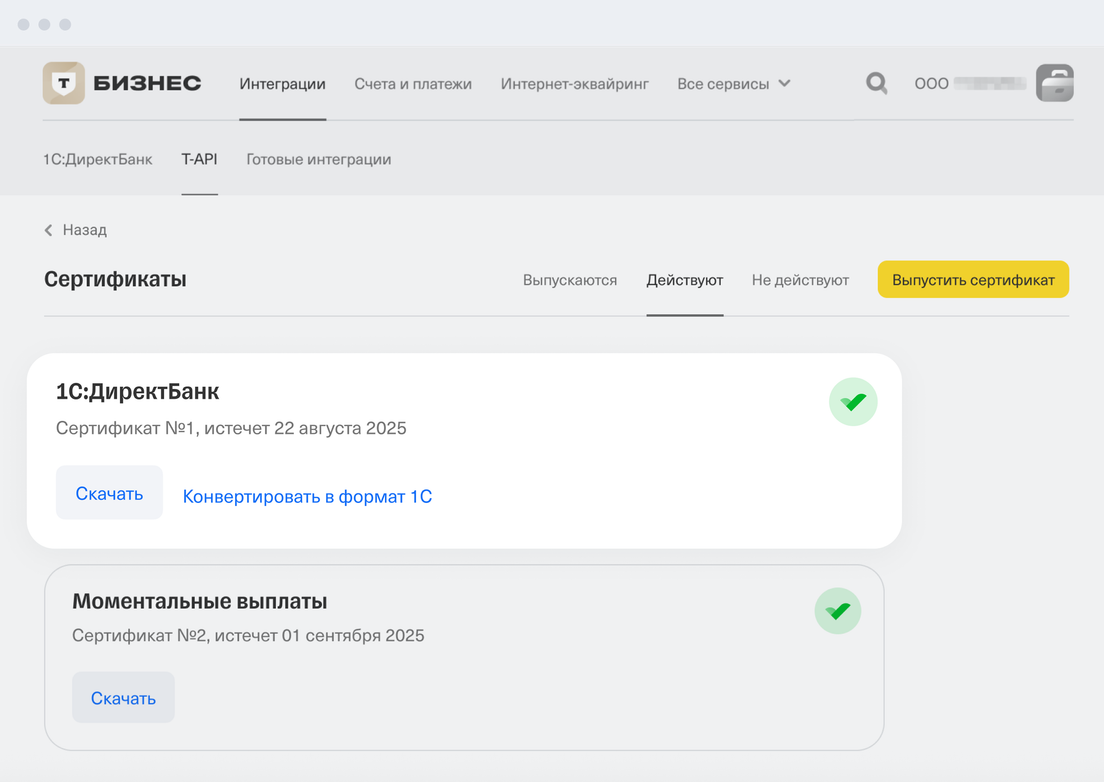This screenshot has width=1104, height=782.
Task: Expand the Все сервисы dropdown
Action: 733,84
